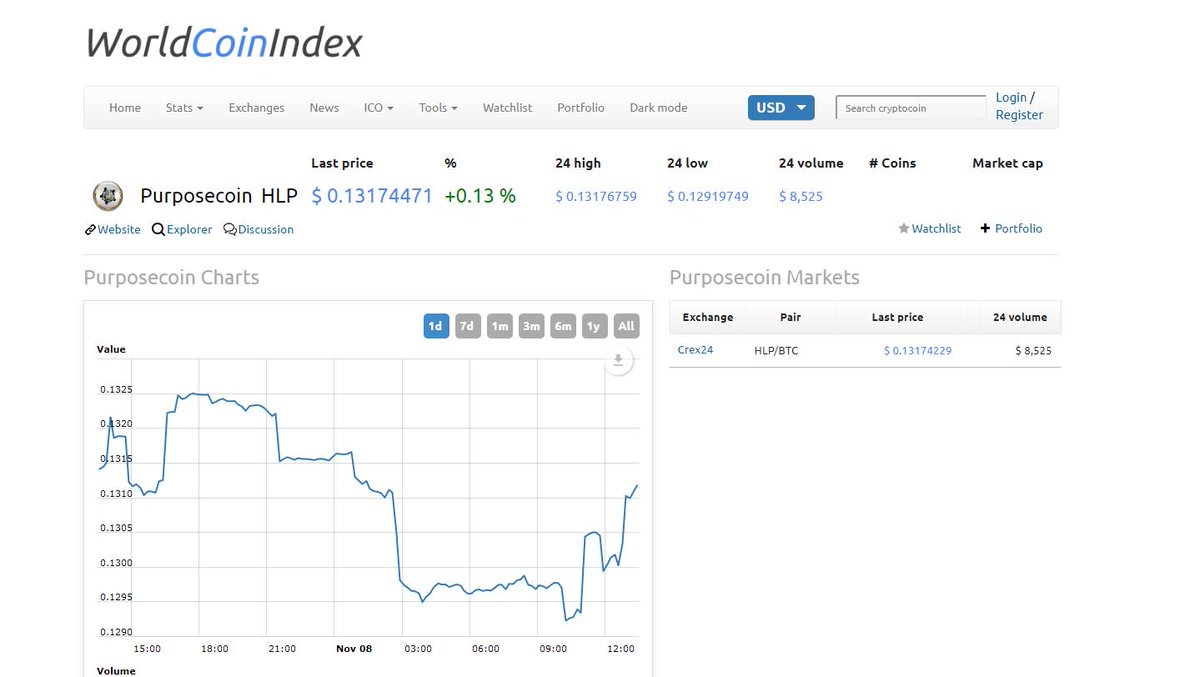Select the All chart range
Screen dimensions: 1200x677
tap(626, 326)
